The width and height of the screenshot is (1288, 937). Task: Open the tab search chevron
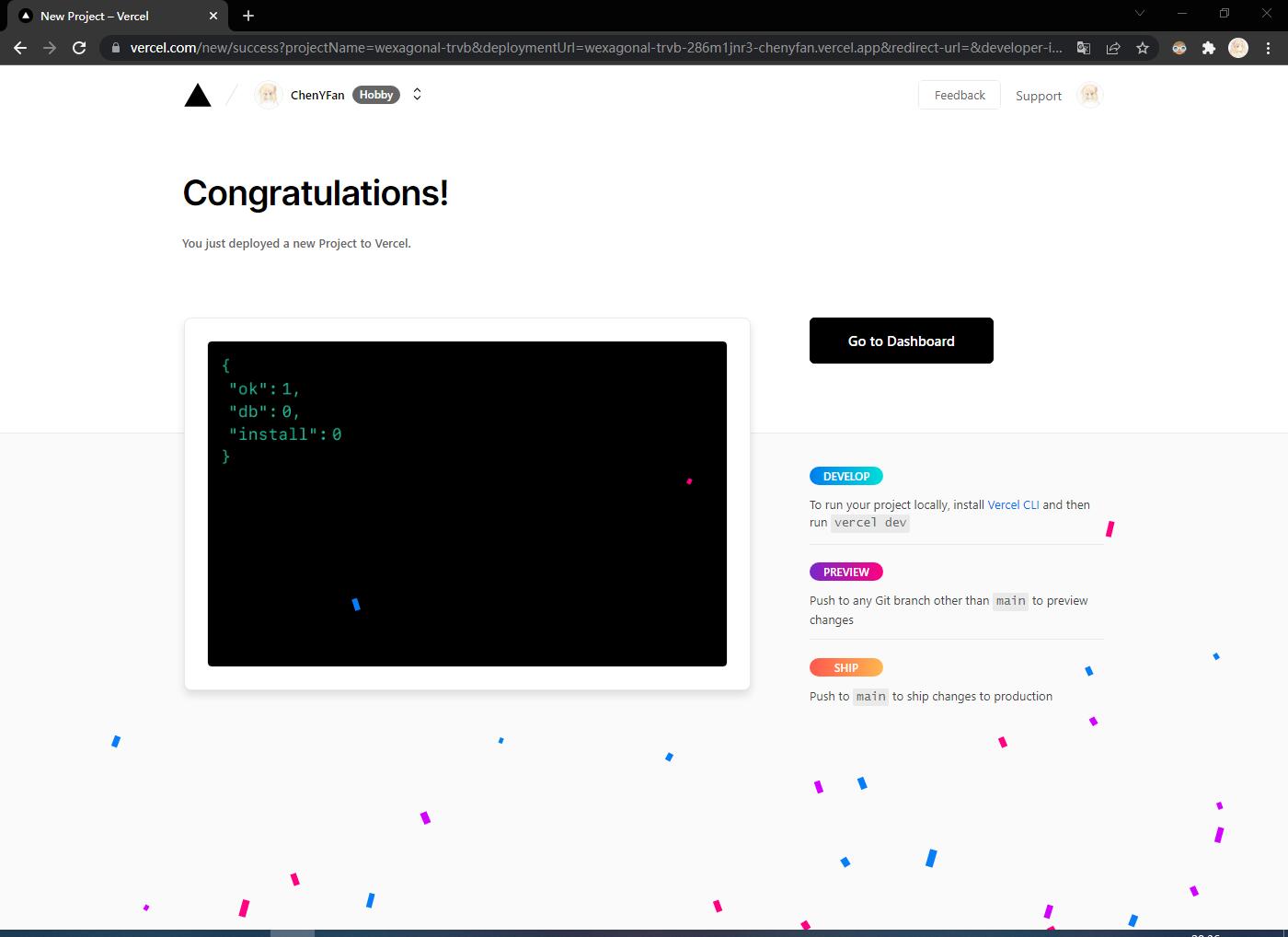click(1140, 13)
